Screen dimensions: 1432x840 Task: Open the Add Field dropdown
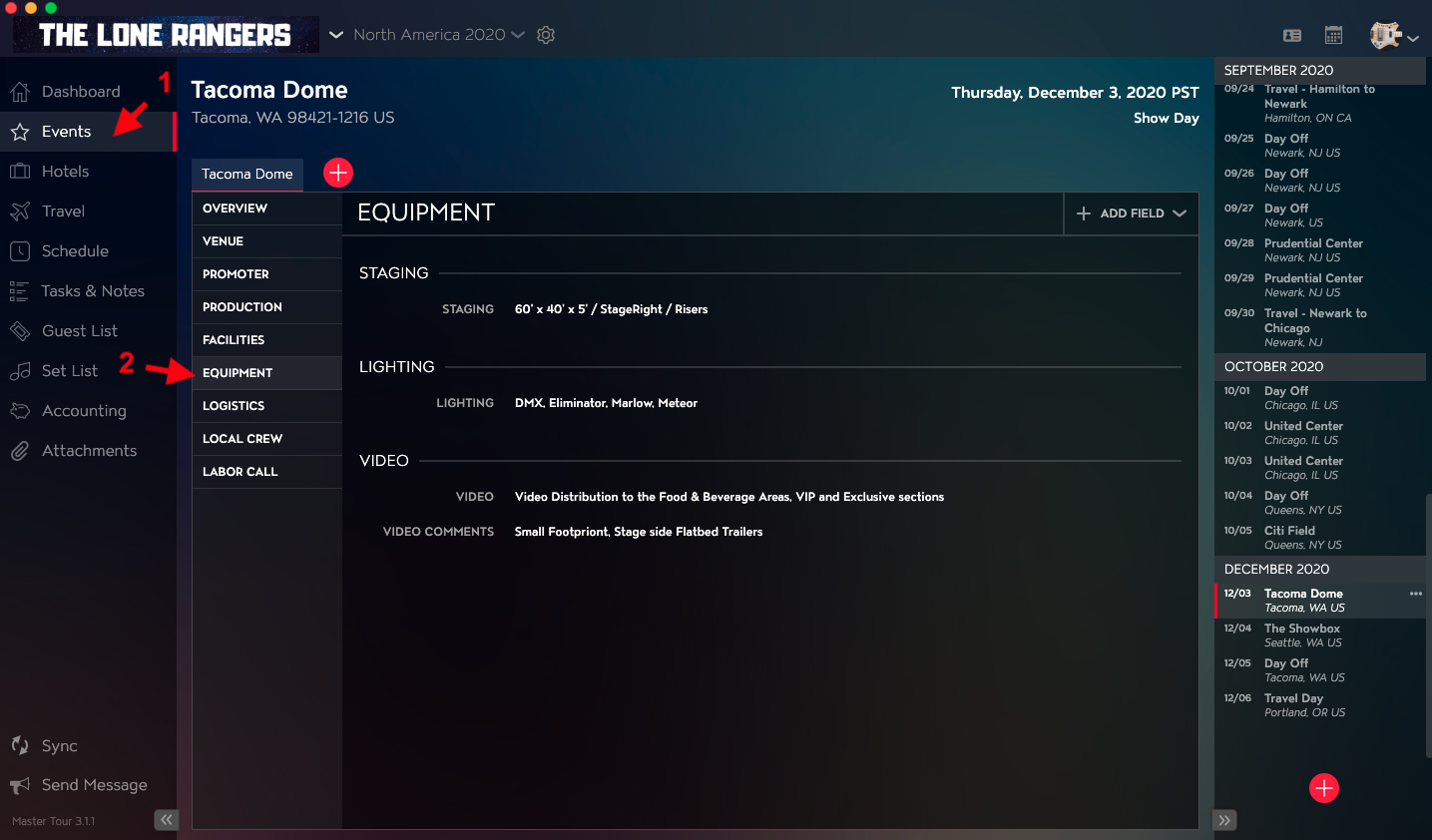(1132, 213)
